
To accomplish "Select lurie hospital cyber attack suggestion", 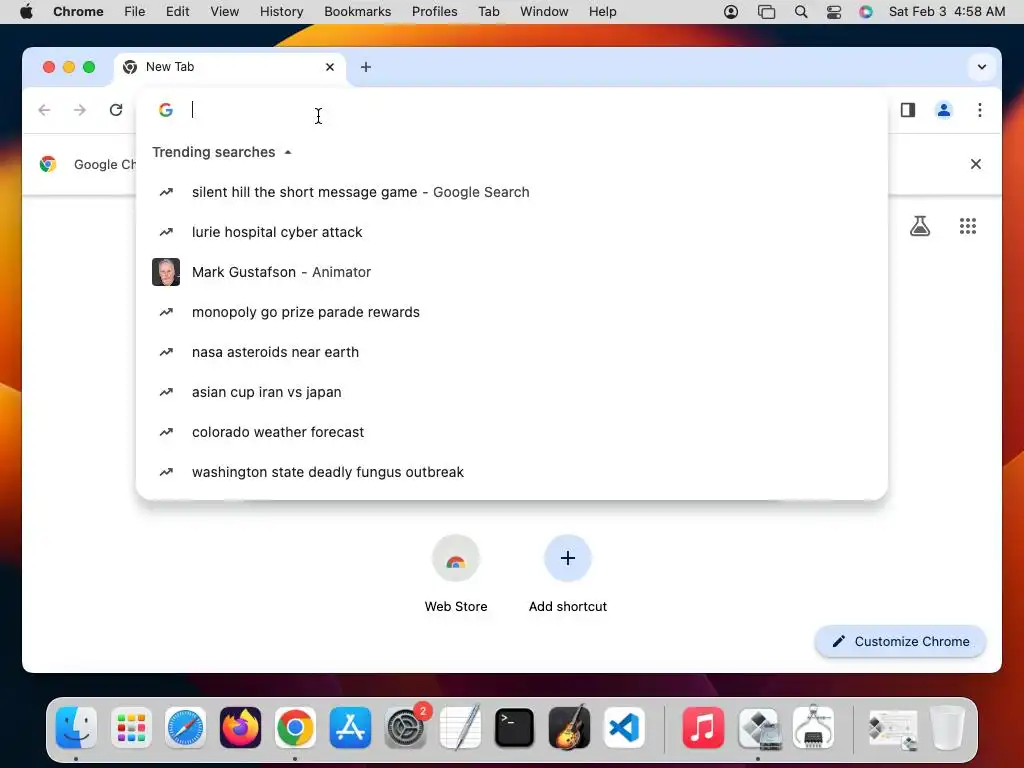I will point(511,232).
